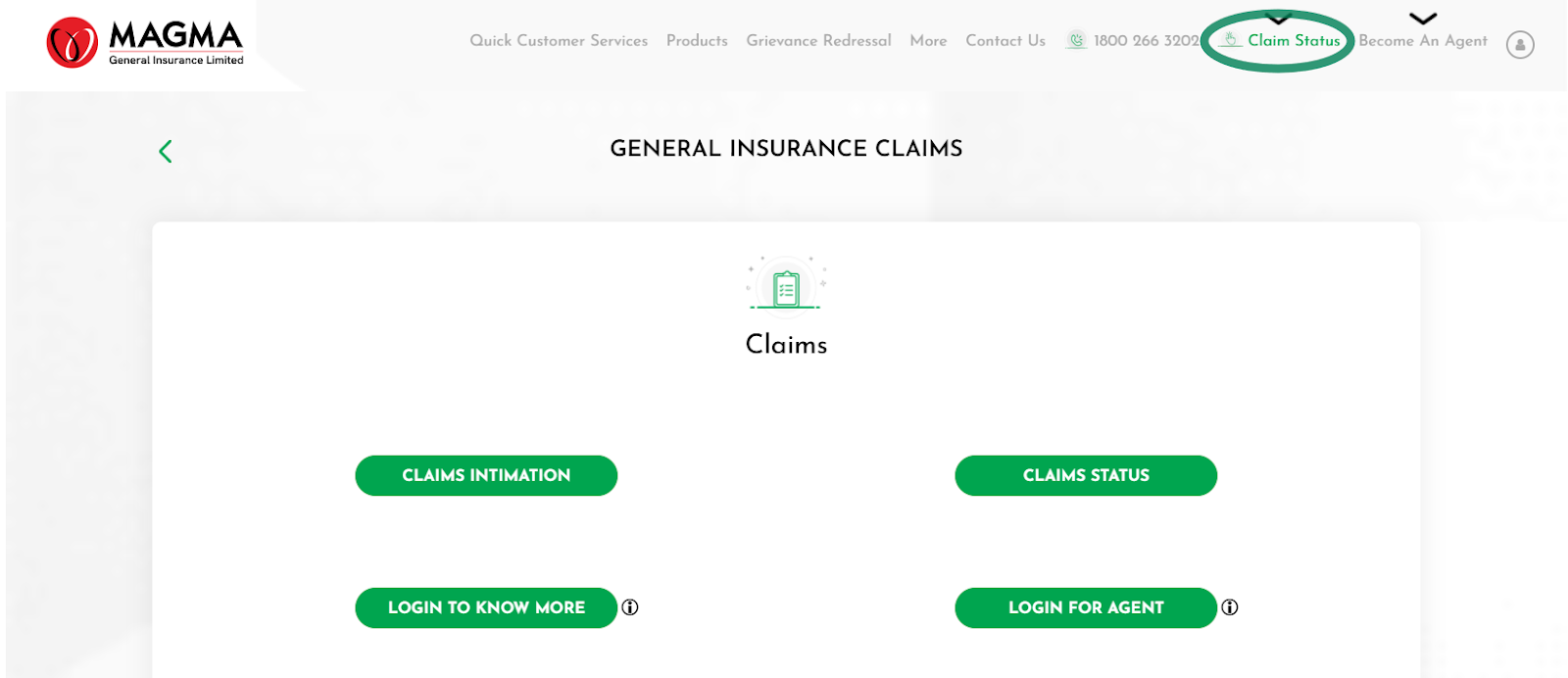Click the Magma General Insurance logo

coord(143,43)
